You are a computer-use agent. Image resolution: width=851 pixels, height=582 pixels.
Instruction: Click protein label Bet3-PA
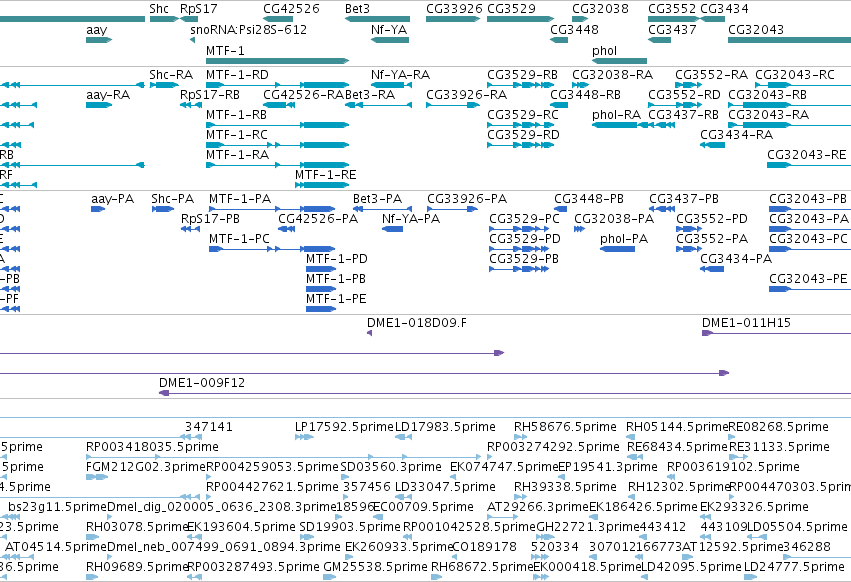[x=378, y=199]
